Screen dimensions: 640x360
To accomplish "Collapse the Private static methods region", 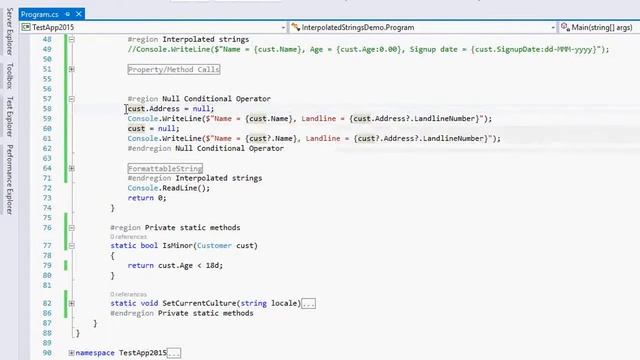I will tap(71, 228).
